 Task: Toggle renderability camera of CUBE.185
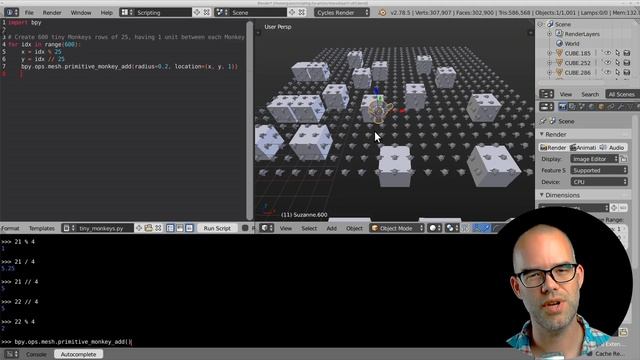click(627, 53)
